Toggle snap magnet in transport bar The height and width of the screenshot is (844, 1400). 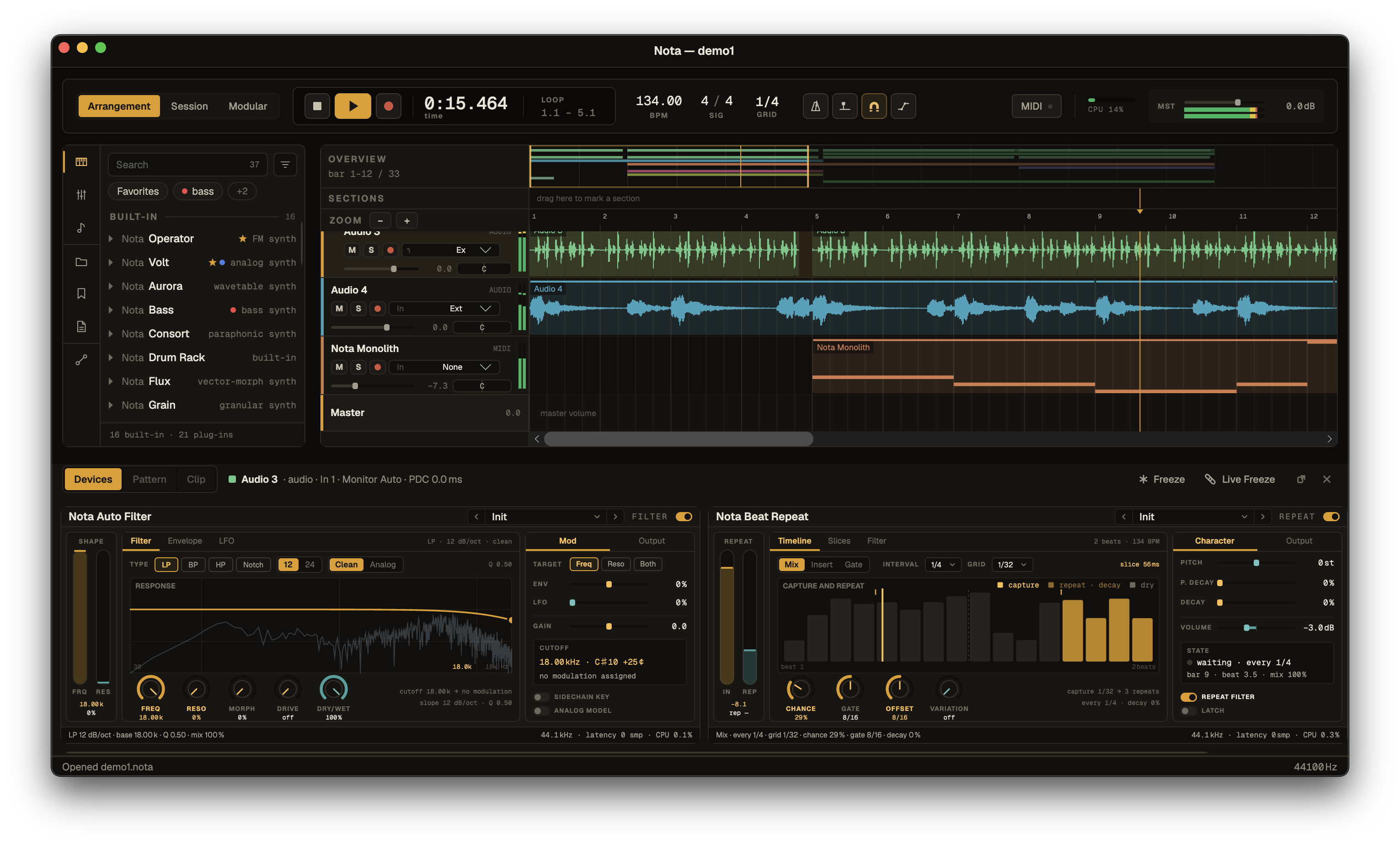874,106
